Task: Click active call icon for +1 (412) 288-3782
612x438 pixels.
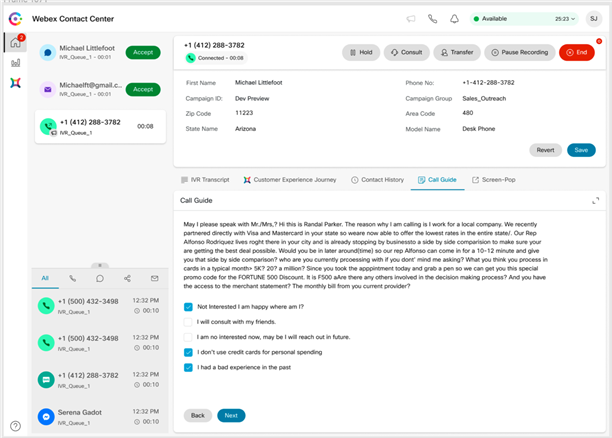Action: [48, 126]
